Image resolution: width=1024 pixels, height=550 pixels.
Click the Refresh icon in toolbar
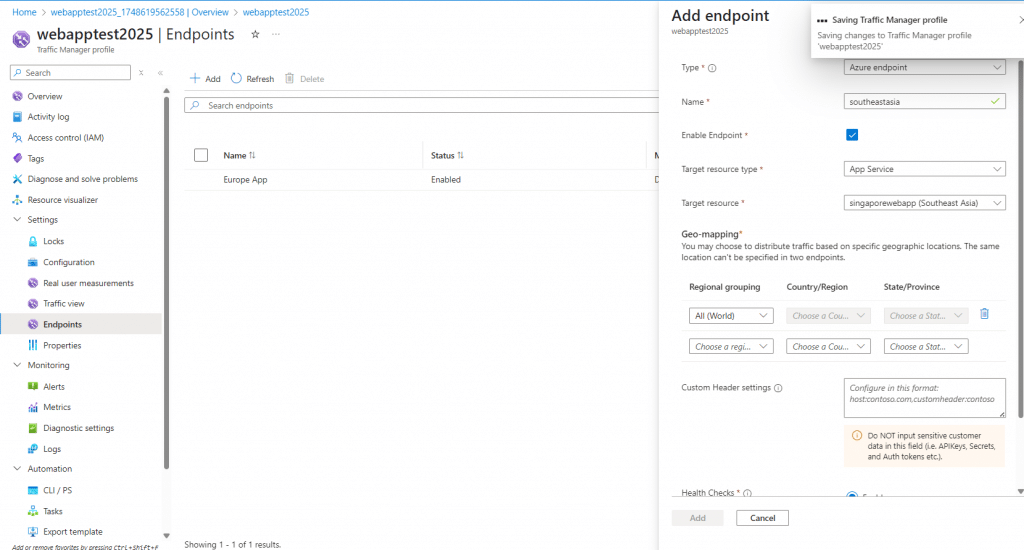coord(237,79)
